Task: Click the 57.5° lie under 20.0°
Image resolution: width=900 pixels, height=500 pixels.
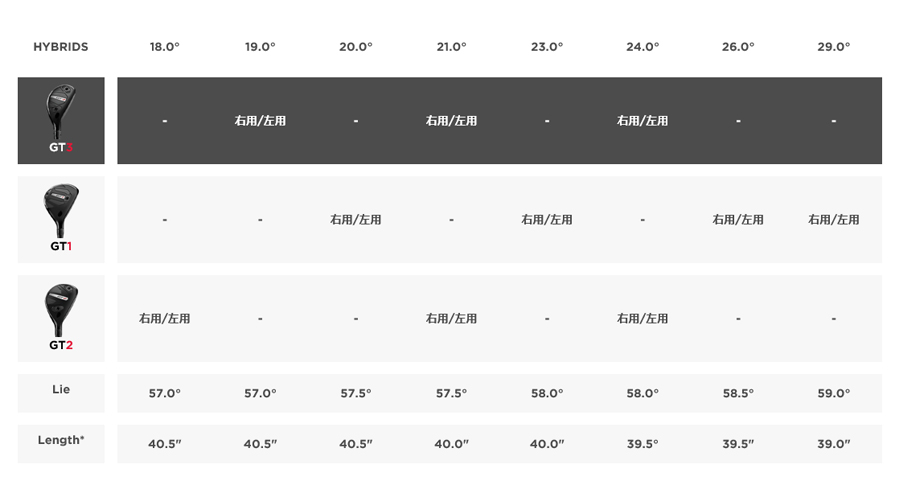Action: [356, 393]
